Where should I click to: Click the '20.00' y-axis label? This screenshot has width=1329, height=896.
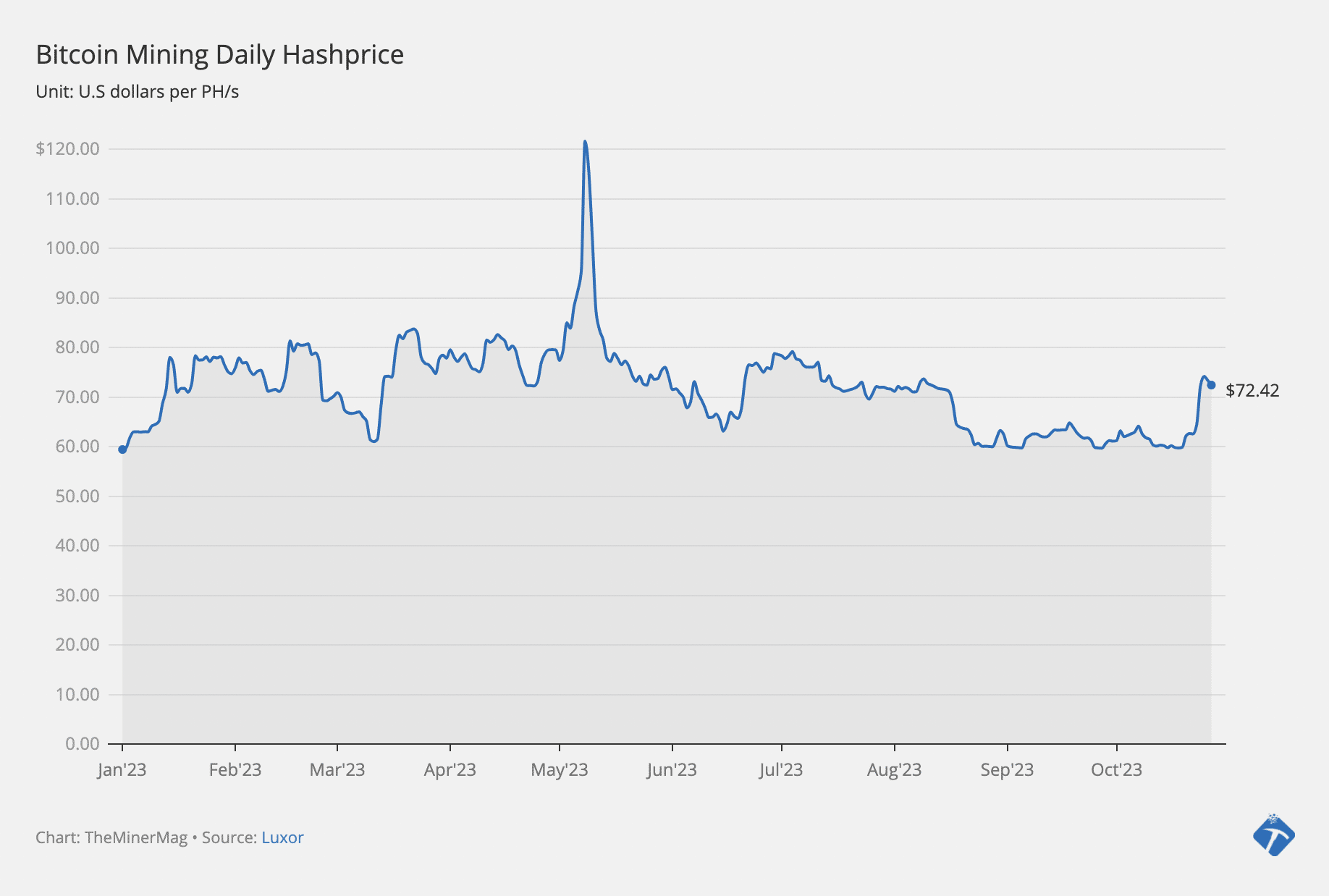[77, 644]
